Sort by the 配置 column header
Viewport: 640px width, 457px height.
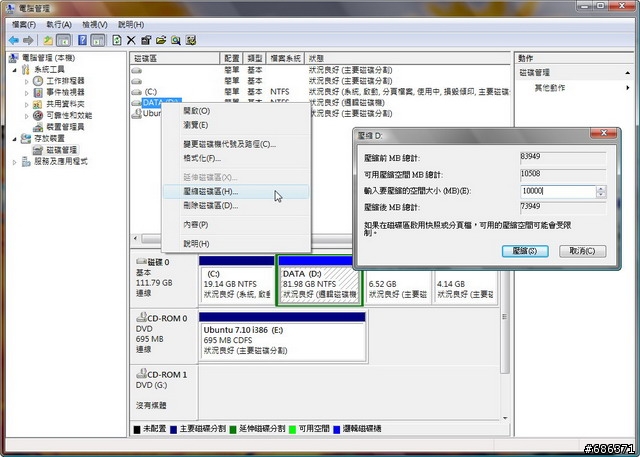coord(231,58)
